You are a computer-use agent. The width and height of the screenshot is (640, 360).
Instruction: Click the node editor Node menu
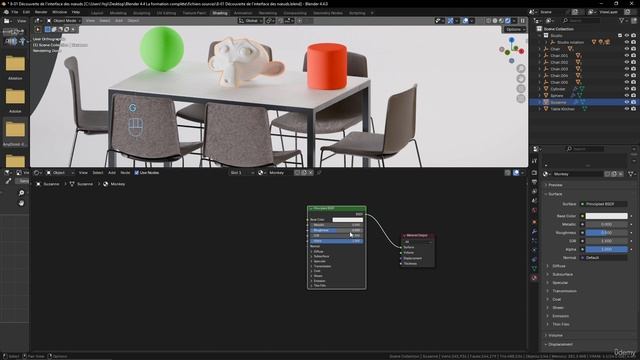click(x=125, y=173)
